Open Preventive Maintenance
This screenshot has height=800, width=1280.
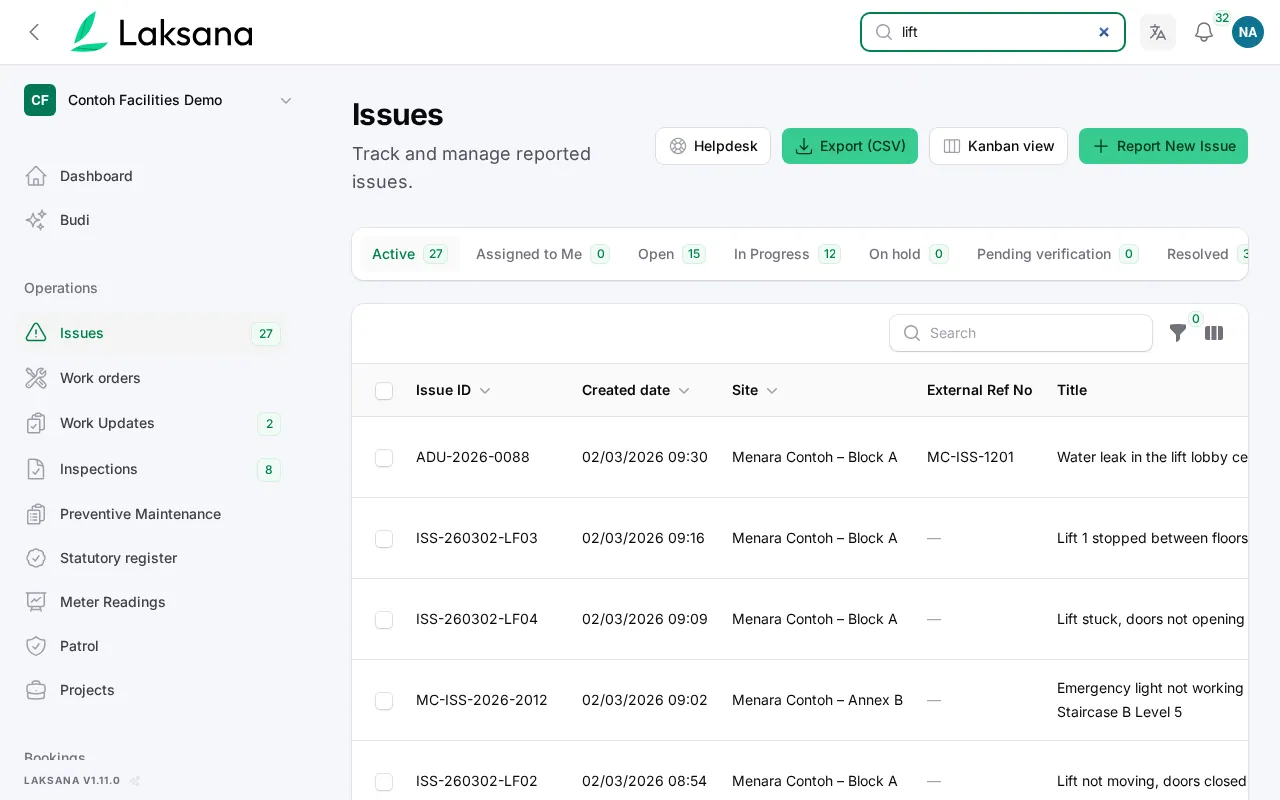click(x=152, y=514)
